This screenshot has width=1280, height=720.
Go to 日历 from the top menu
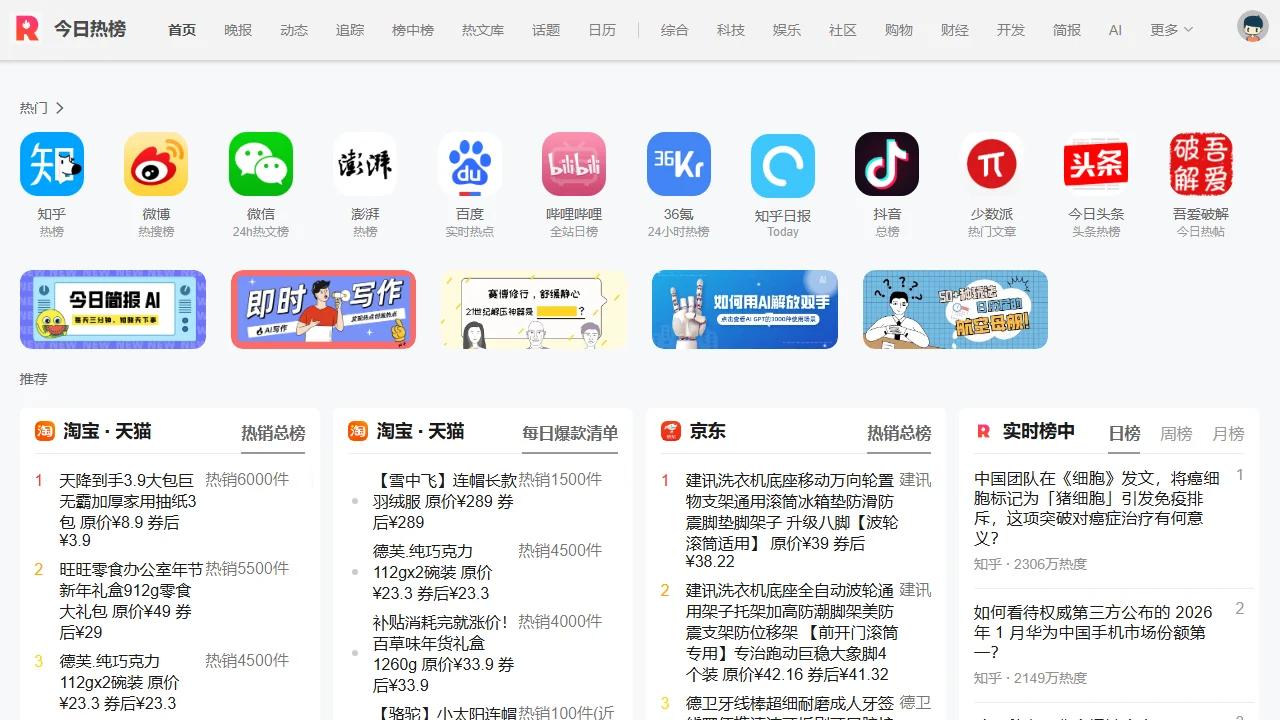coord(602,30)
